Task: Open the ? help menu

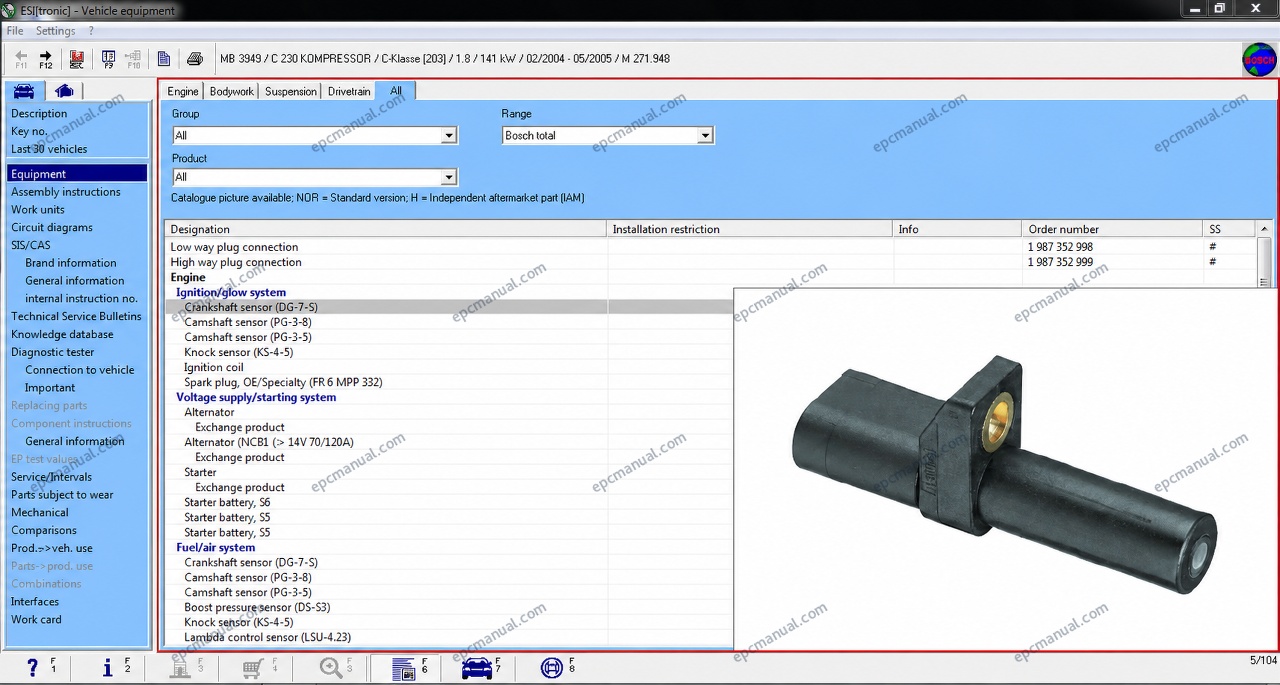Action: (91, 31)
